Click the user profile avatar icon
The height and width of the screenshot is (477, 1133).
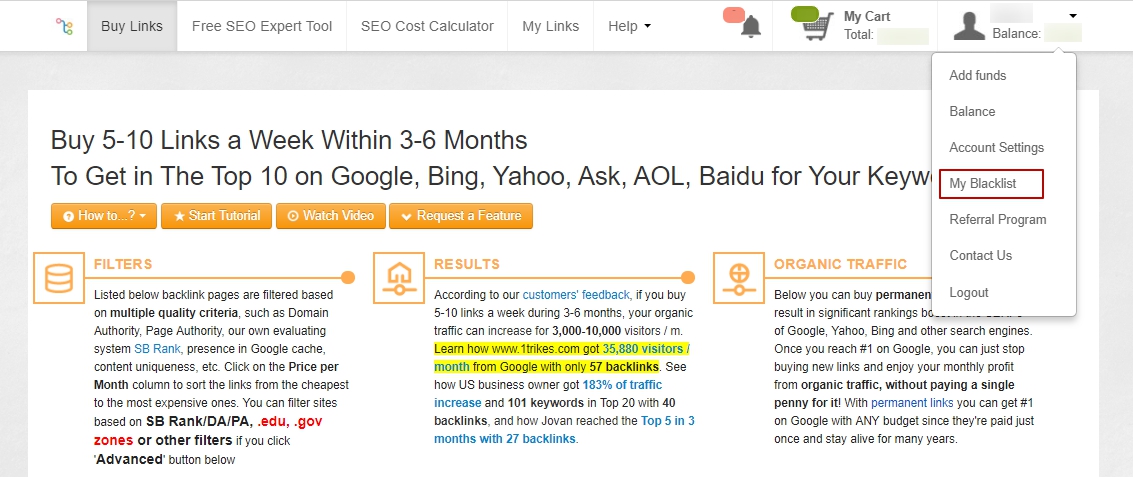click(969, 25)
